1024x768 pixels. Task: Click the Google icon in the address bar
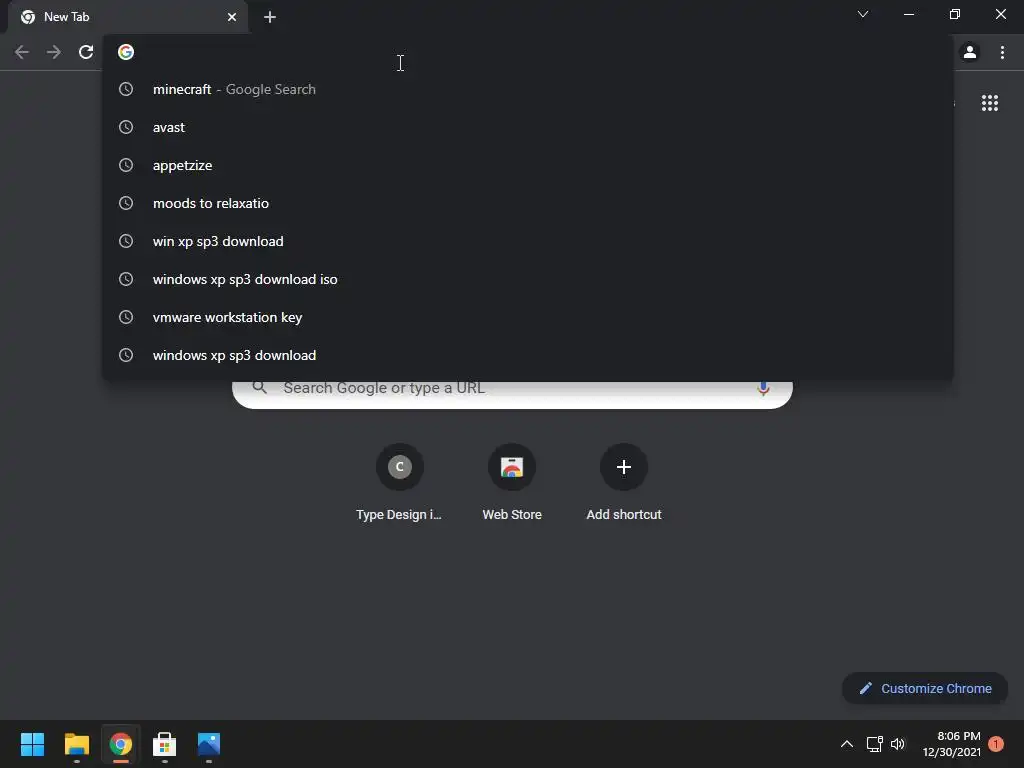[x=126, y=52]
